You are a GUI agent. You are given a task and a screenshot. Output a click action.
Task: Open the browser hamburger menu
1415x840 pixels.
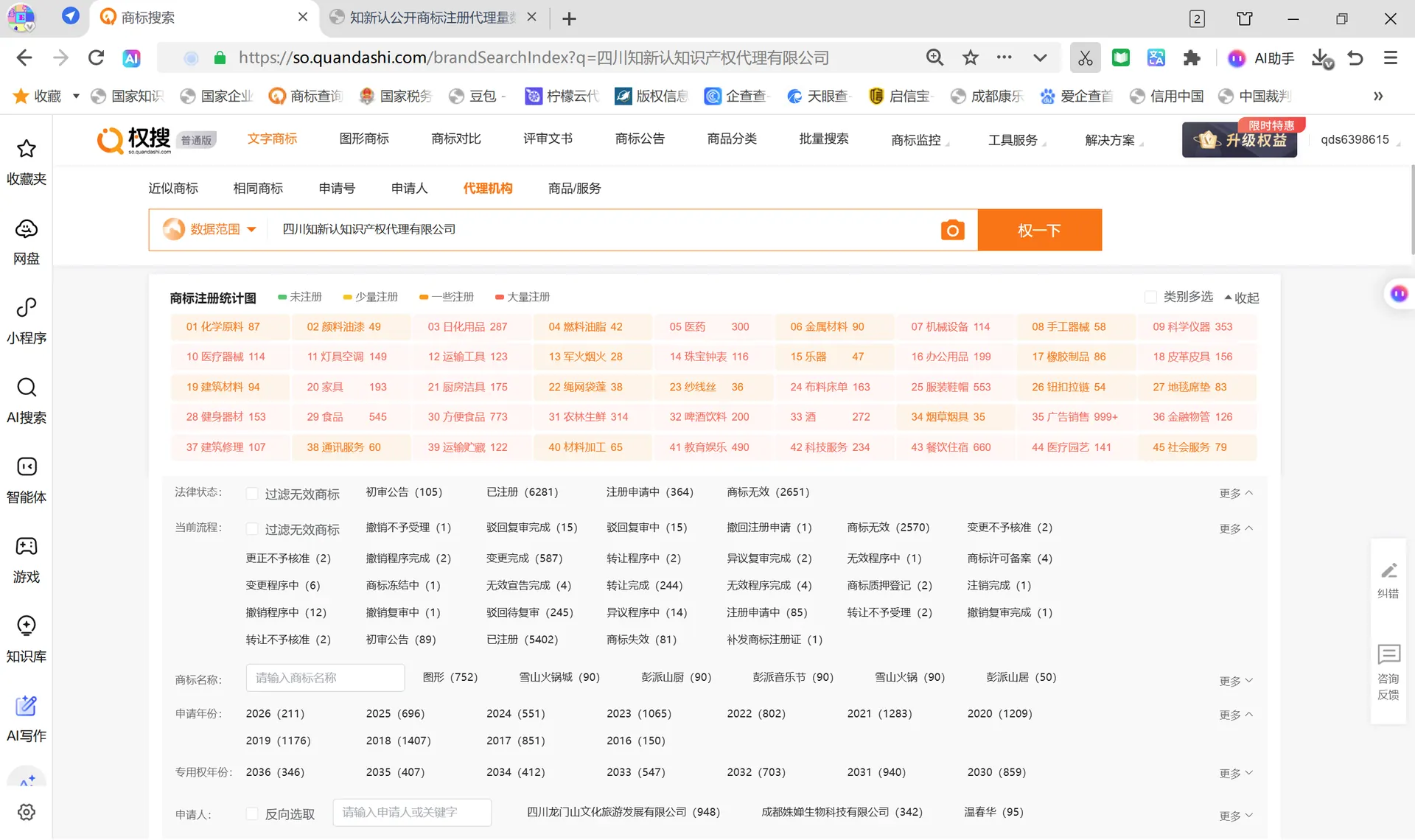click(x=1391, y=57)
